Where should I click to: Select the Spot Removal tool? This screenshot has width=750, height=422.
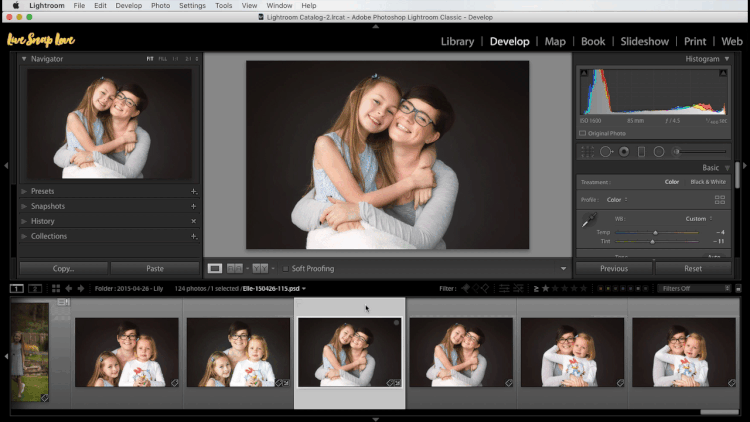[607, 152]
